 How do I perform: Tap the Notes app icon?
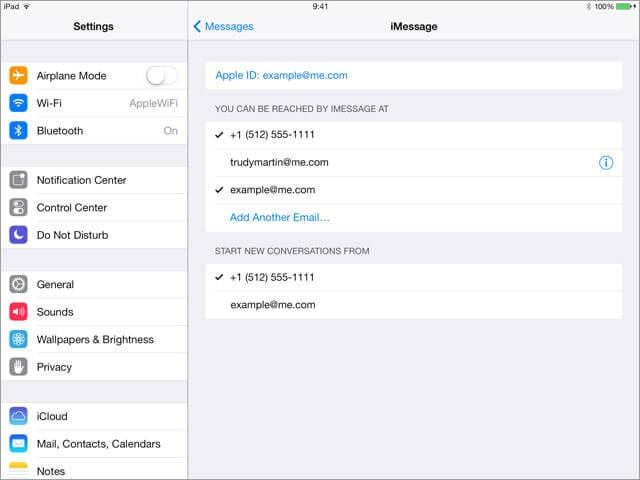(18, 471)
